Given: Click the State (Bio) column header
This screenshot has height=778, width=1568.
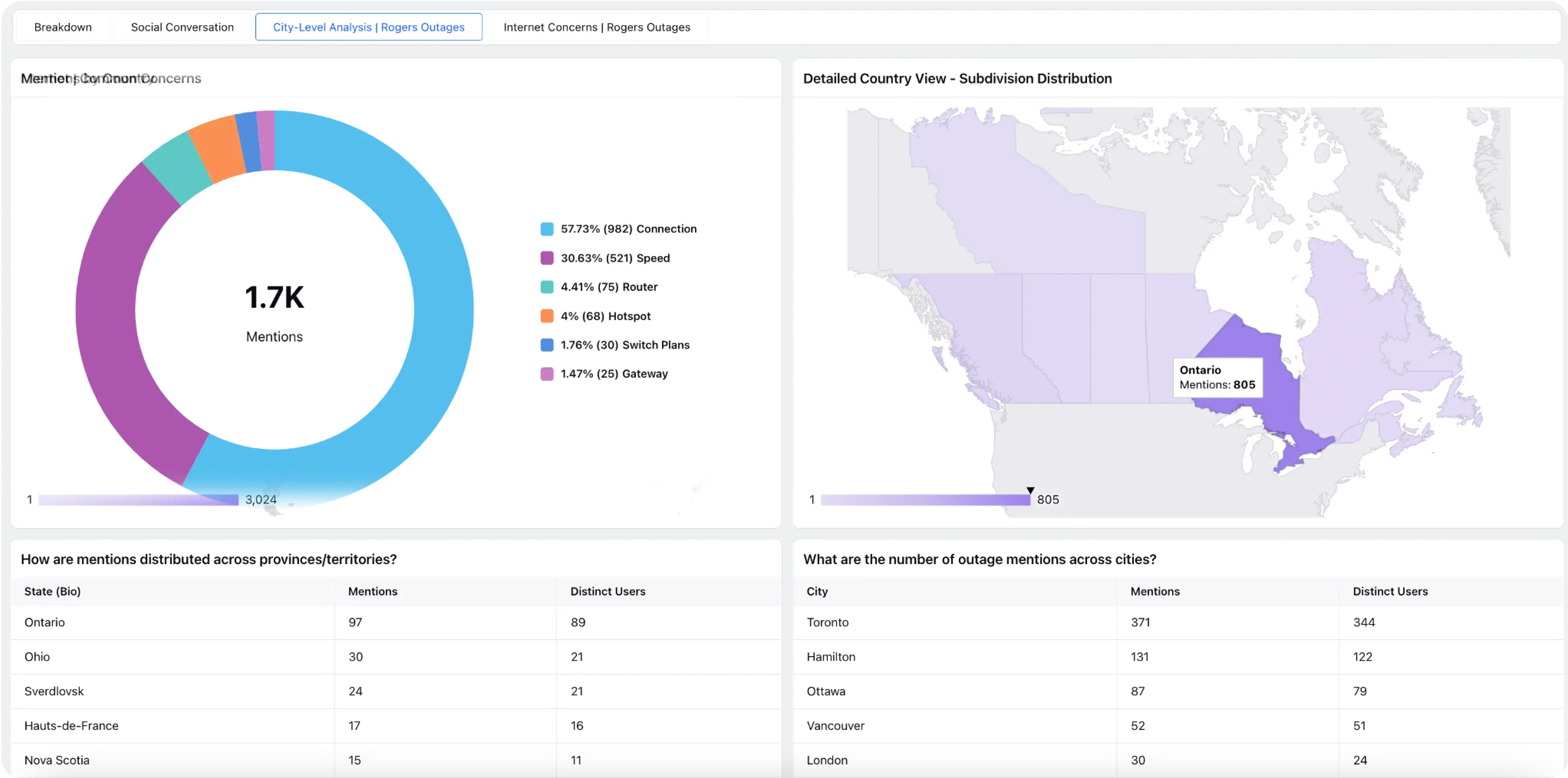Looking at the screenshot, I should point(52,591).
